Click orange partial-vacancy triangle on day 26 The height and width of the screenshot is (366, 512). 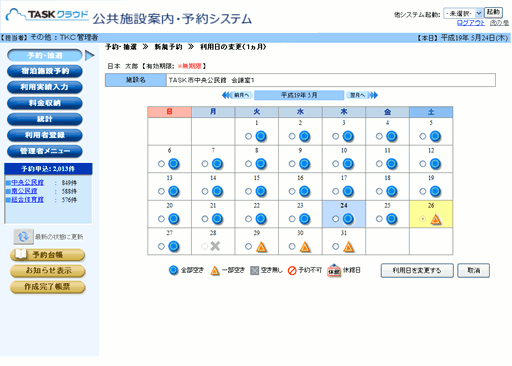436,219
